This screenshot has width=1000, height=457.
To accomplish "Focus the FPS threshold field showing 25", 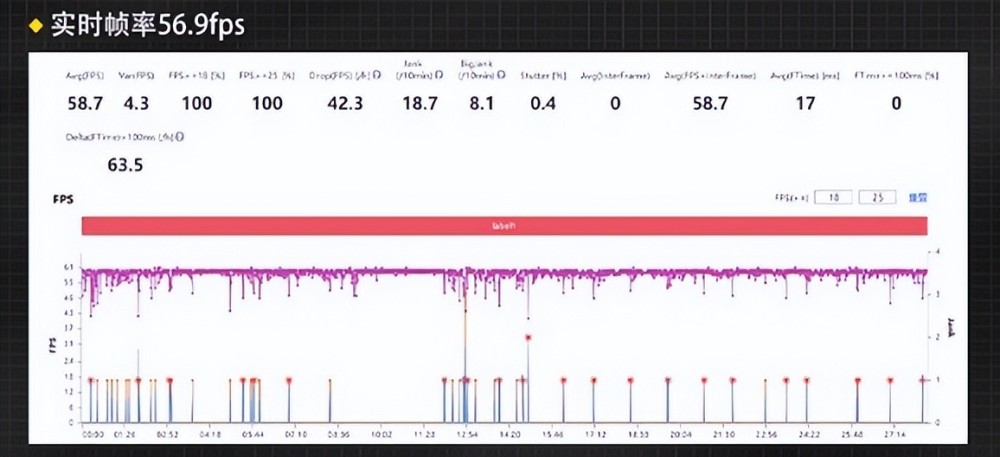I will click(x=877, y=198).
